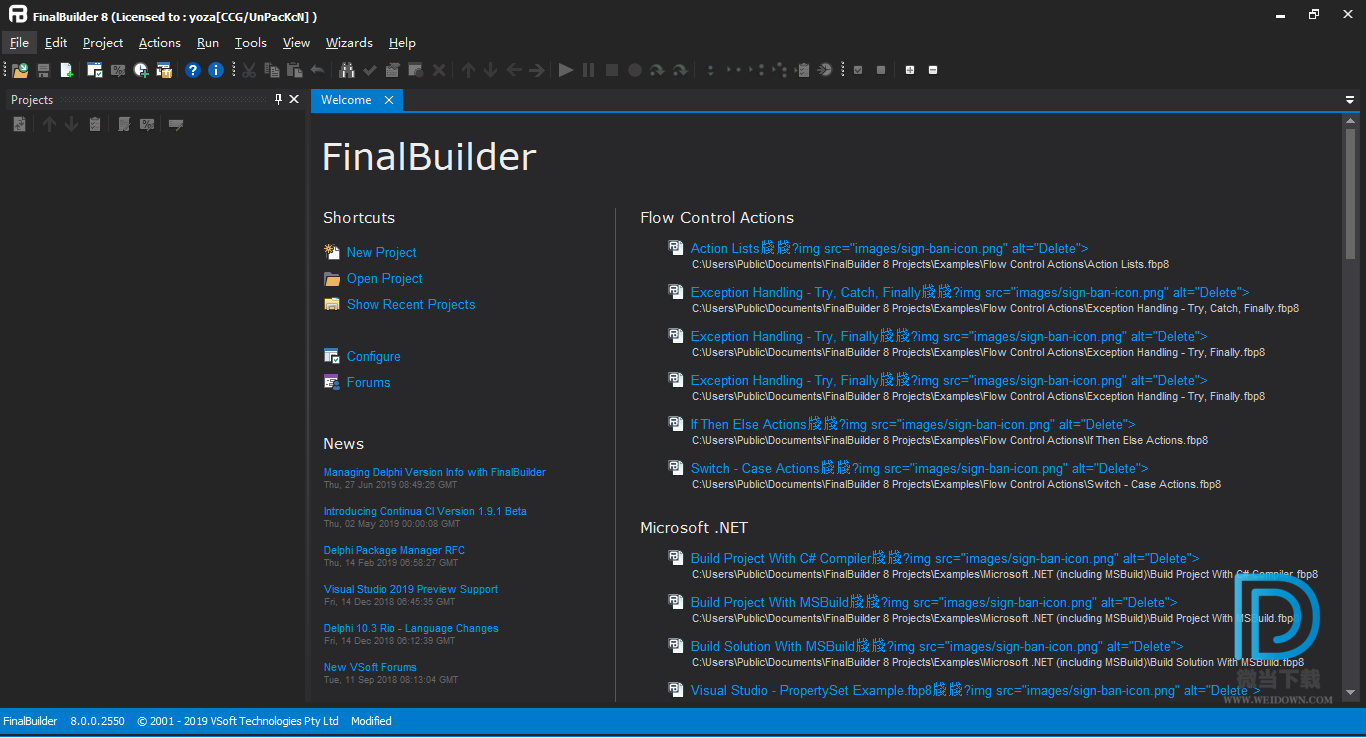Click the Uncheck All square icon in toolbar
This screenshot has width=1366, height=738.
click(881, 70)
